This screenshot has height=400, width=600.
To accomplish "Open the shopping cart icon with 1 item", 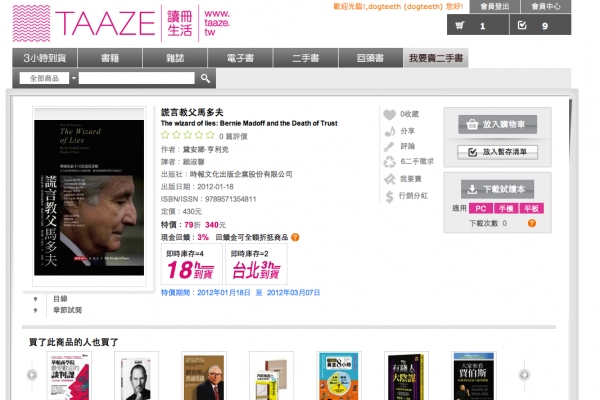I will point(460,25).
